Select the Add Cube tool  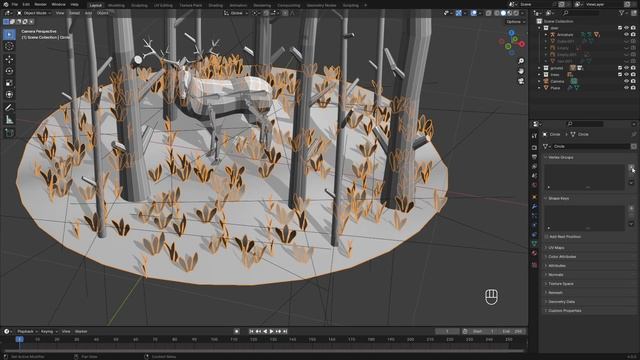pos(9,133)
